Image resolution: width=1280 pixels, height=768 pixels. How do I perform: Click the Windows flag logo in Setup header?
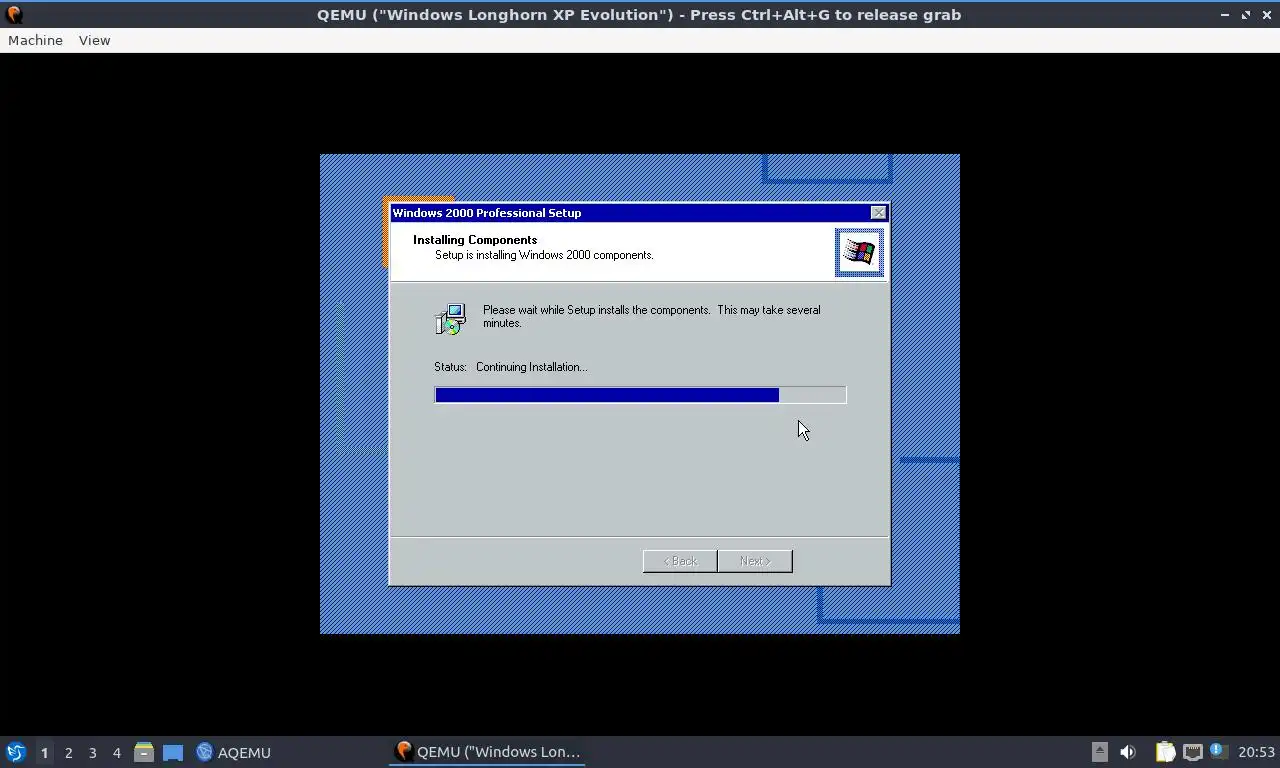click(x=859, y=252)
